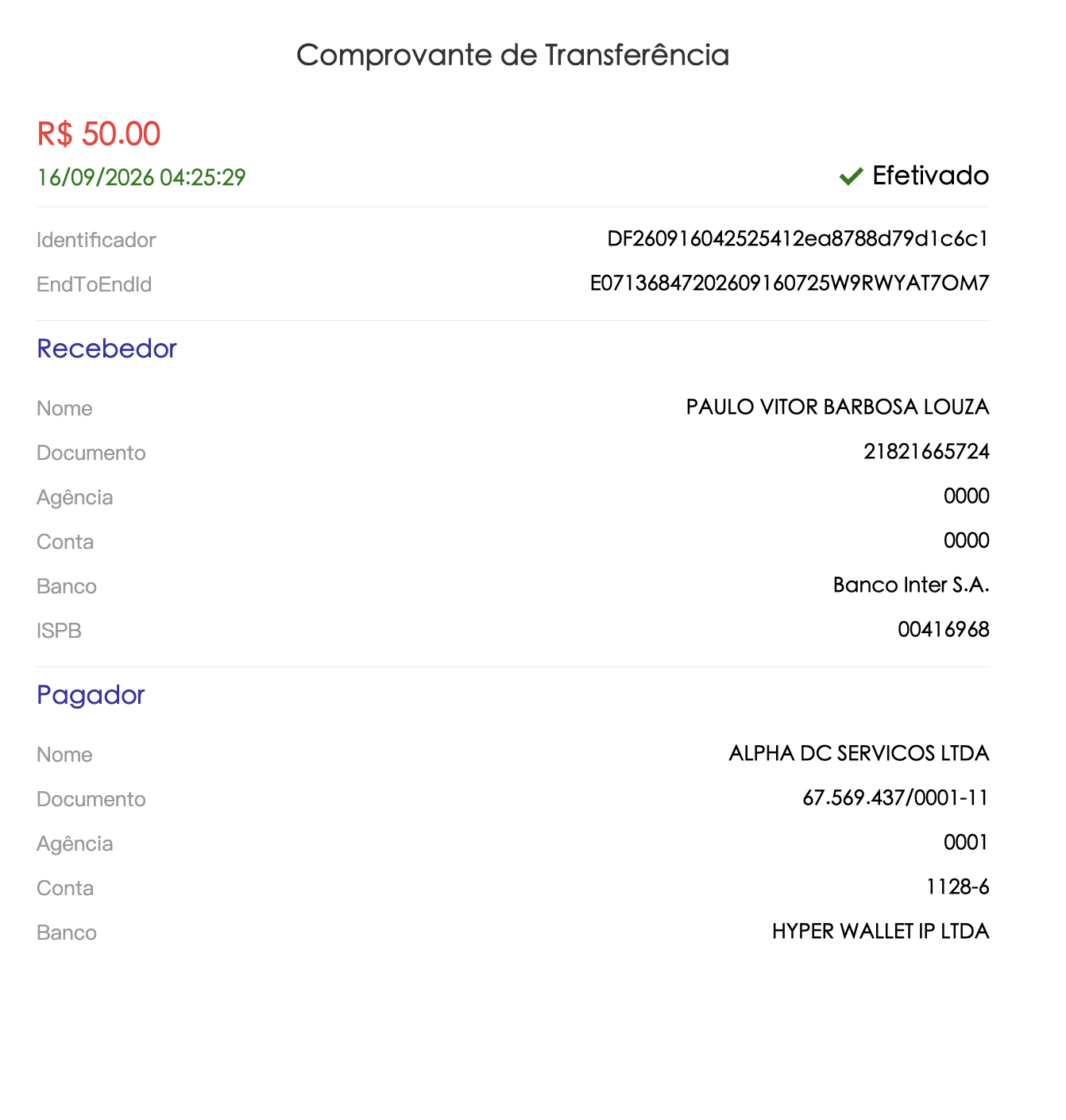Select the Identificador value DF2609...

[798, 239]
